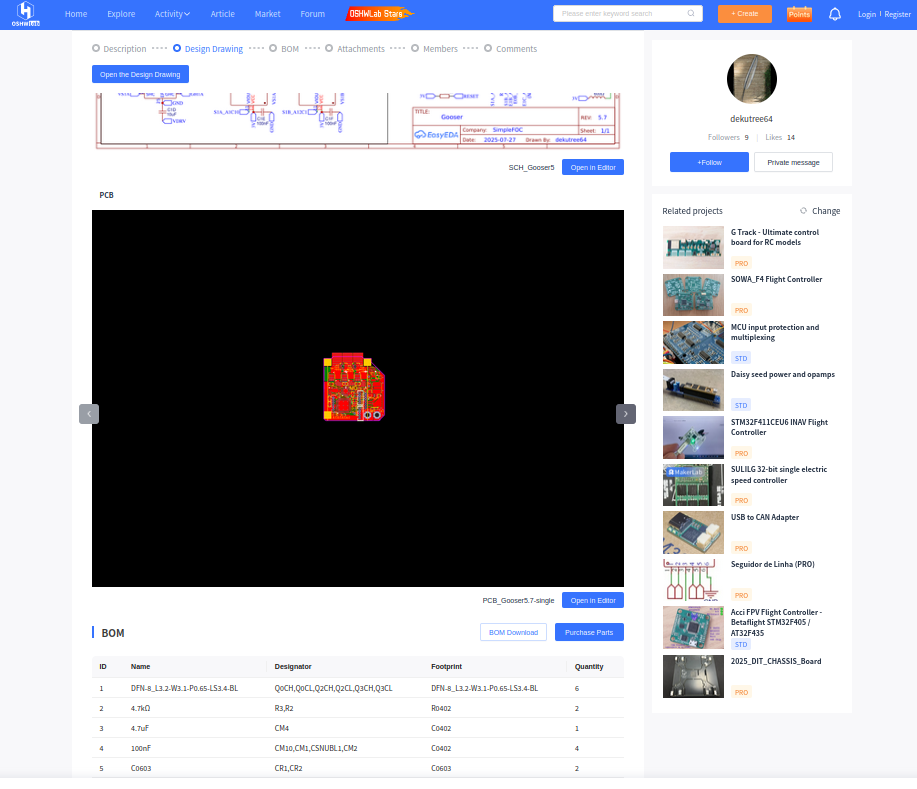Click the Purchase Parts button
Screen dimensions: 917x789
coord(589,632)
